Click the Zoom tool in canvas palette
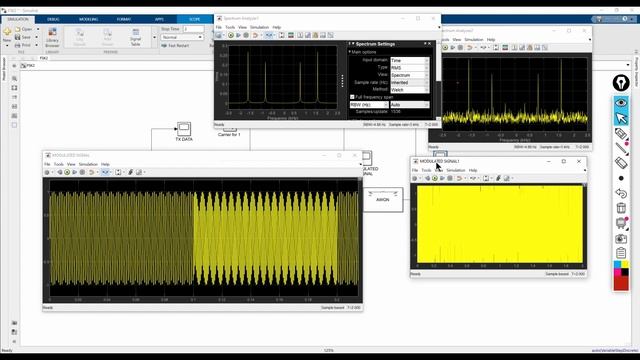 14,78
